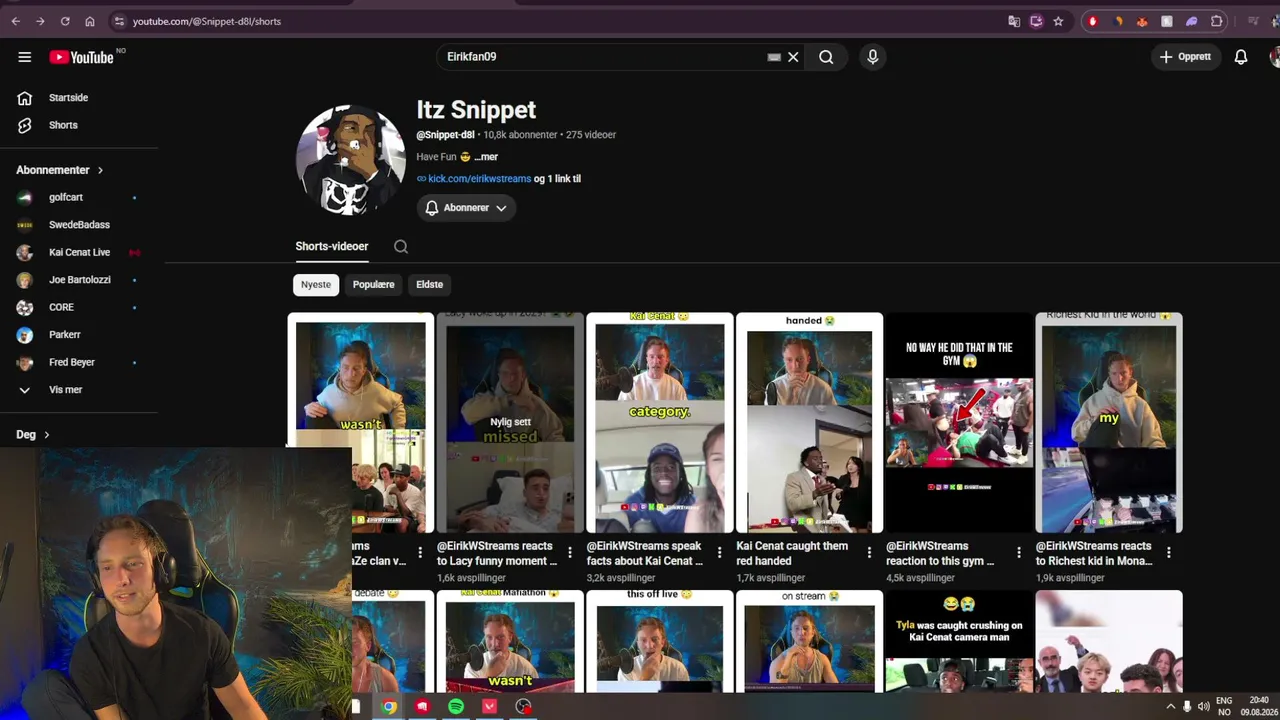This screenshot has height=720, width=1280.
Task: Open the red hand ad-blocker extension
Action: (x=1092, y=21)
